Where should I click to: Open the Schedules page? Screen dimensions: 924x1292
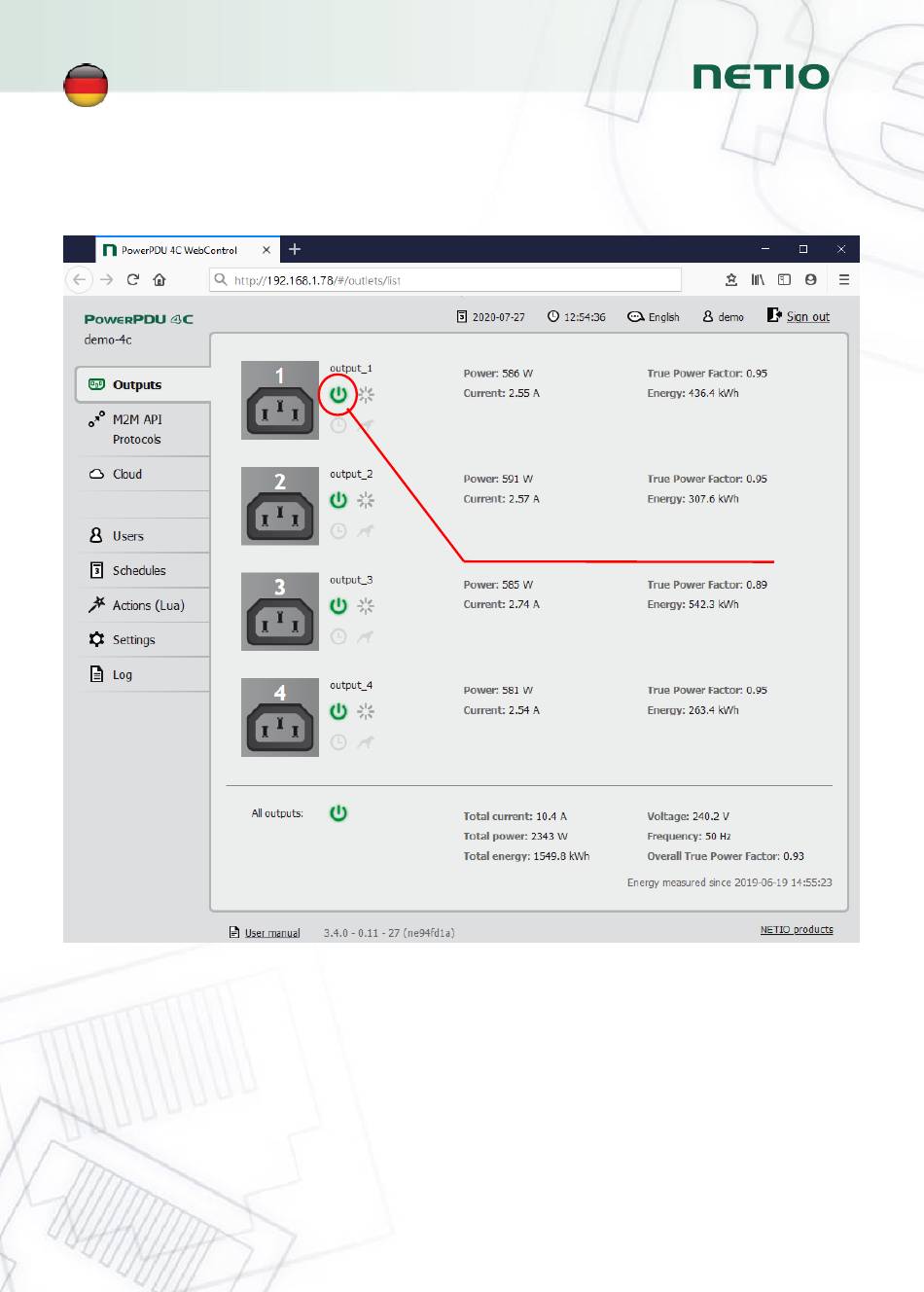tap(143, 571)
